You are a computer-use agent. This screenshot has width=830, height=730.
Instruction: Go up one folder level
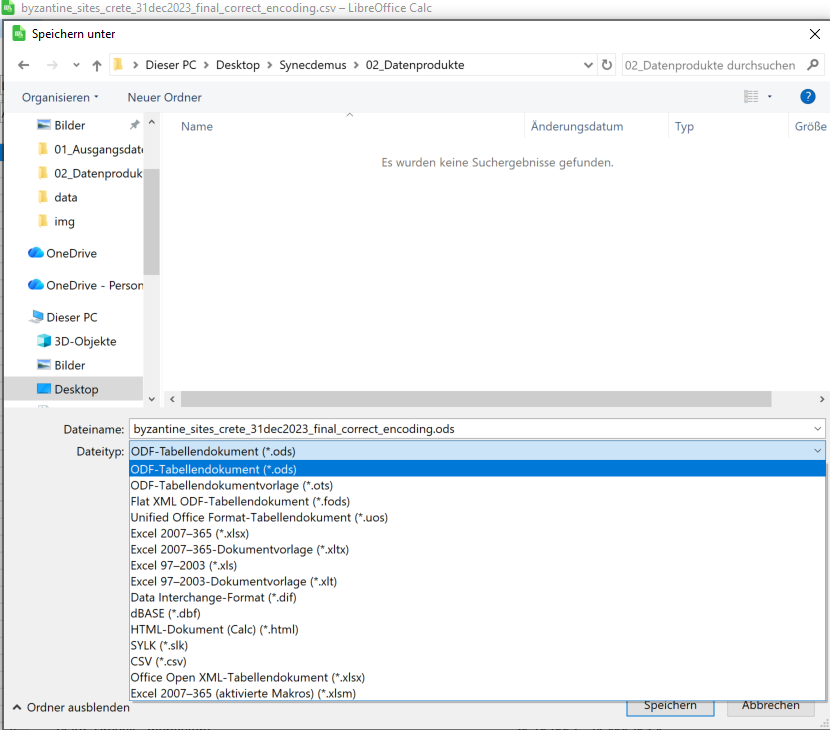click(x=96, y=65)
